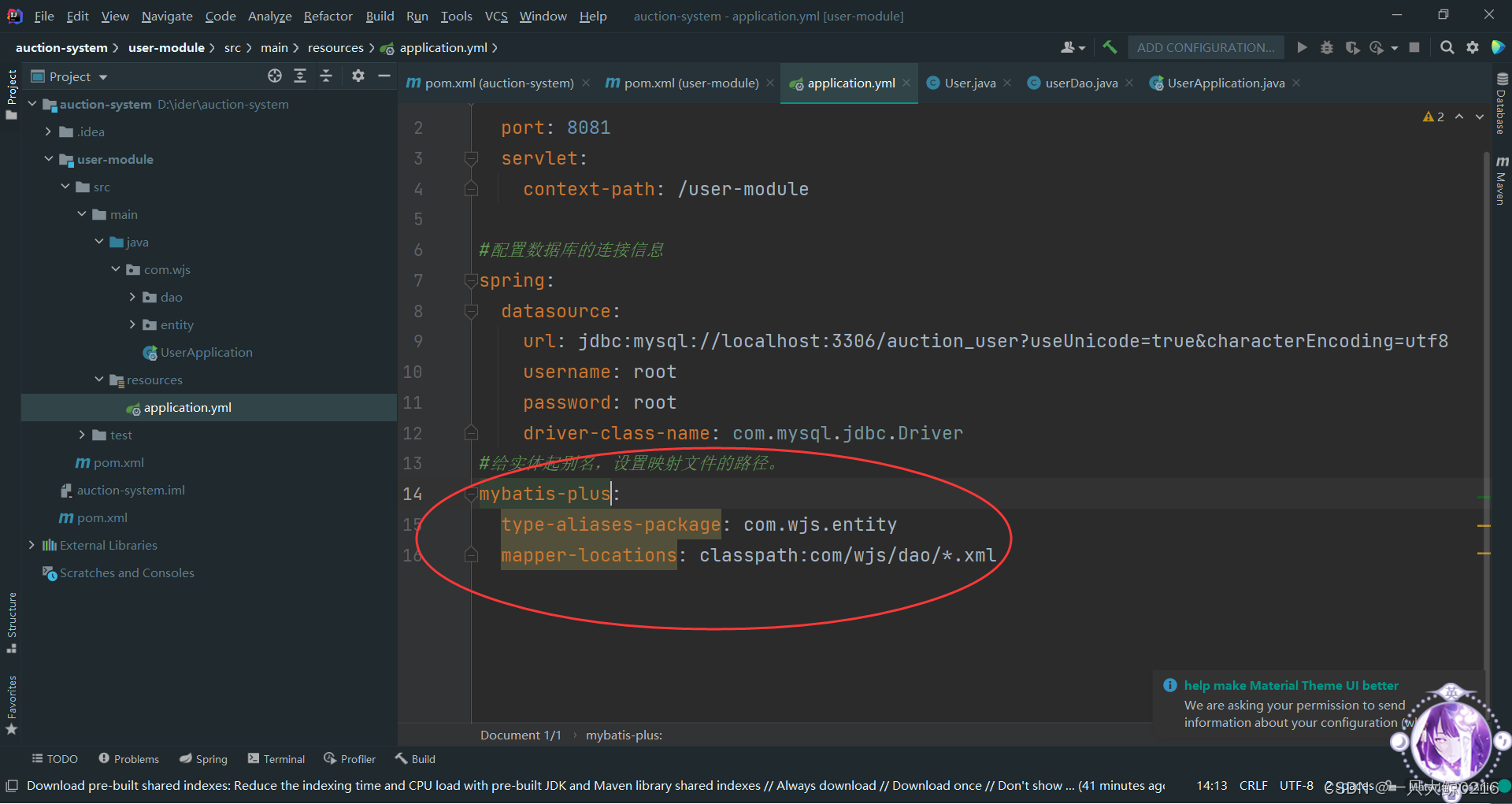Click the 14:13 caret position indicator
The width and height of the screenshot is (1512, 804).
[1211, 786]
